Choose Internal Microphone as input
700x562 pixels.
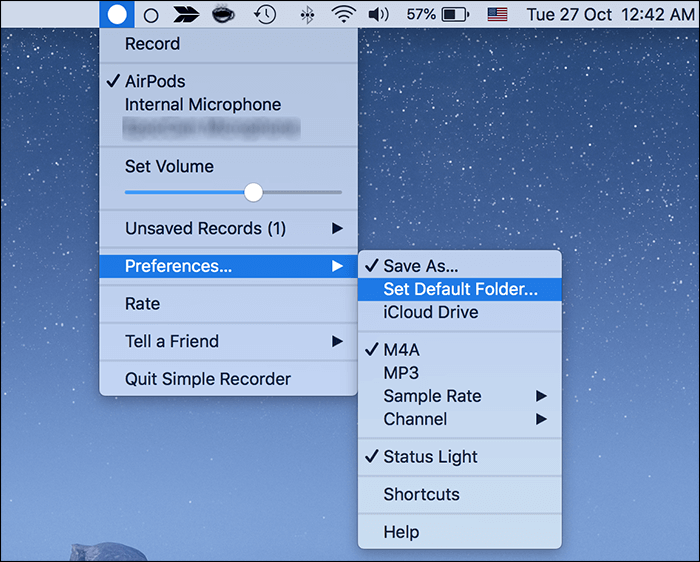coord(202,104)
